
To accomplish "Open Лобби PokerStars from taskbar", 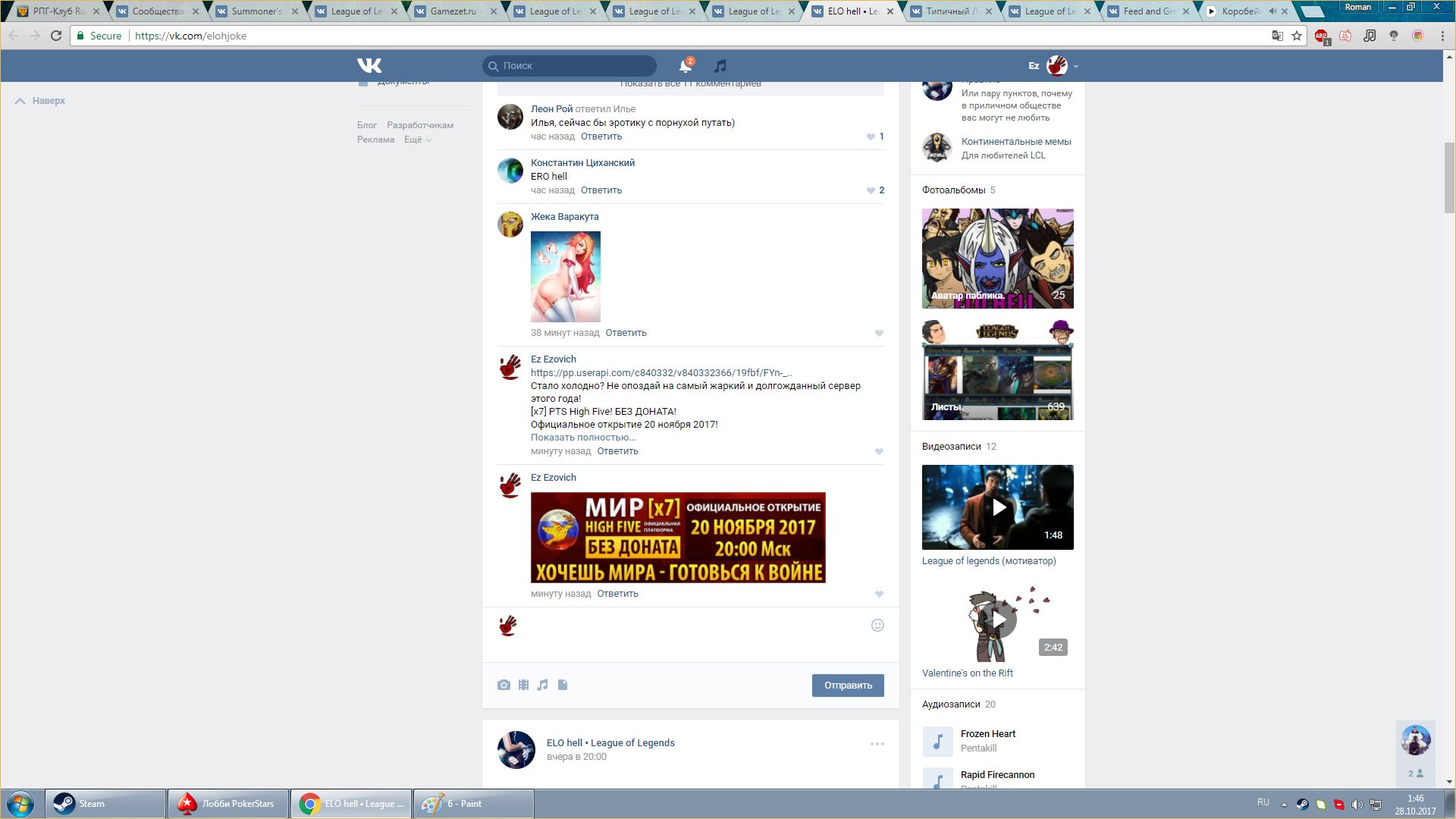I will pos(227,804).
